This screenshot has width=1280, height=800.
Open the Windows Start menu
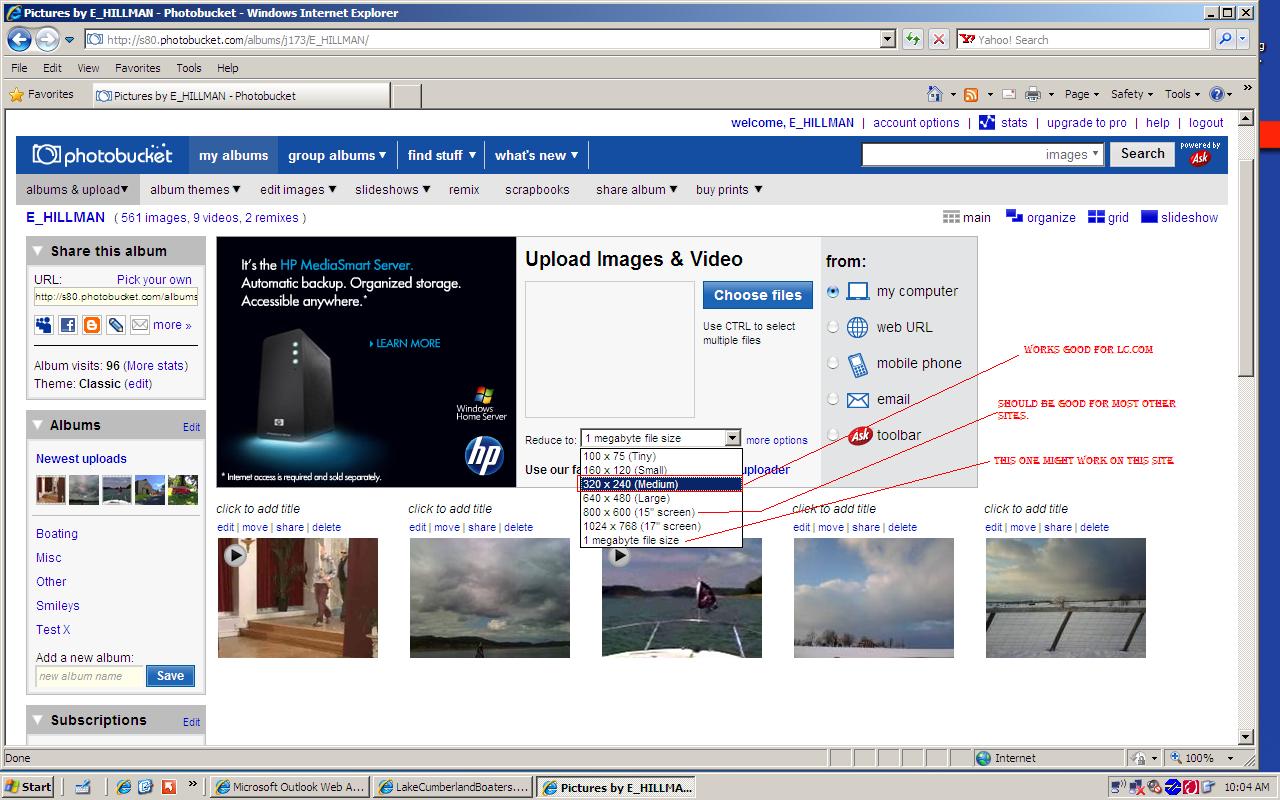point(29,787)
